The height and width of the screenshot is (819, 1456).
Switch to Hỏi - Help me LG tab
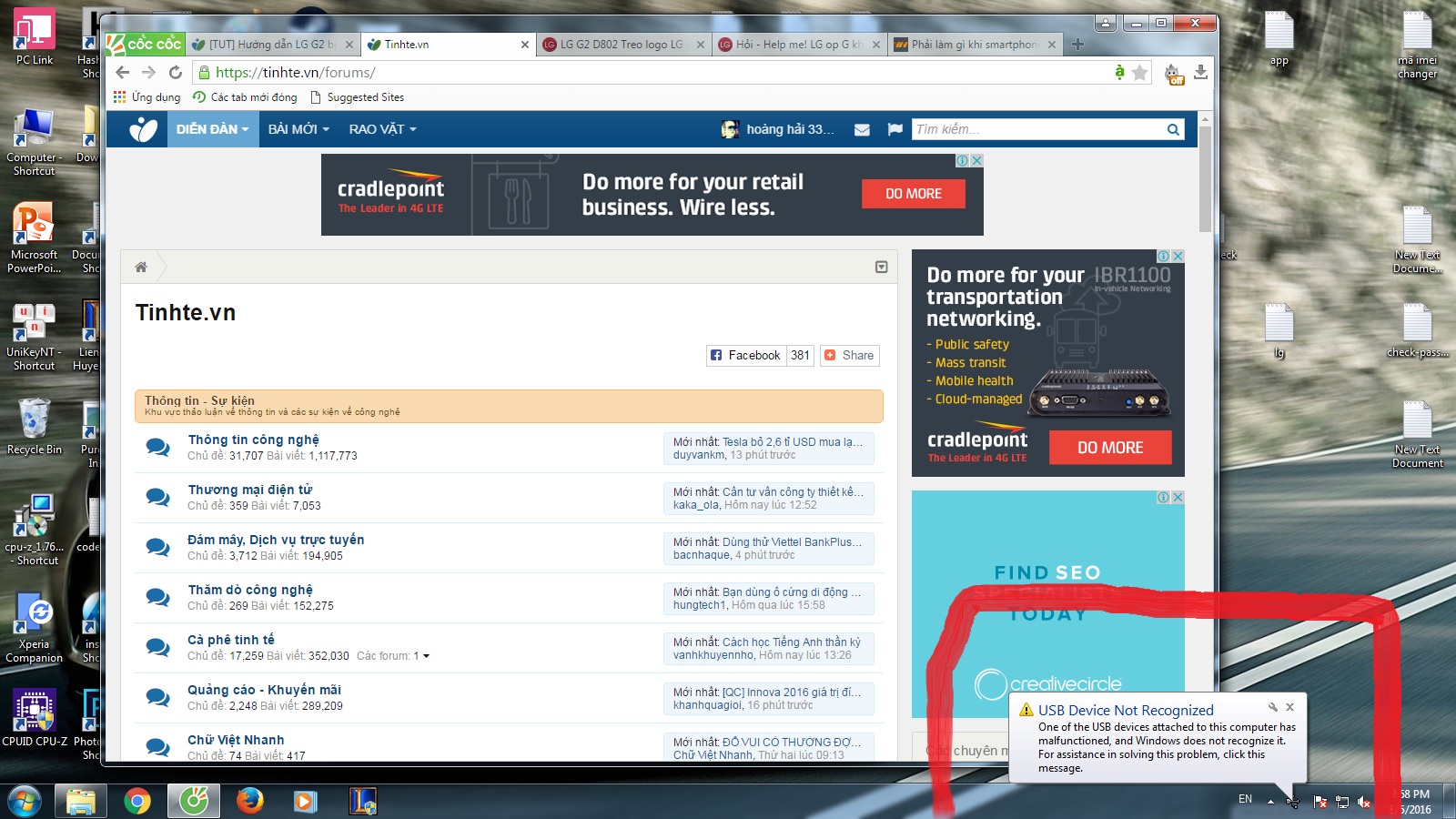pyautogui.click(x=798, y=44)
